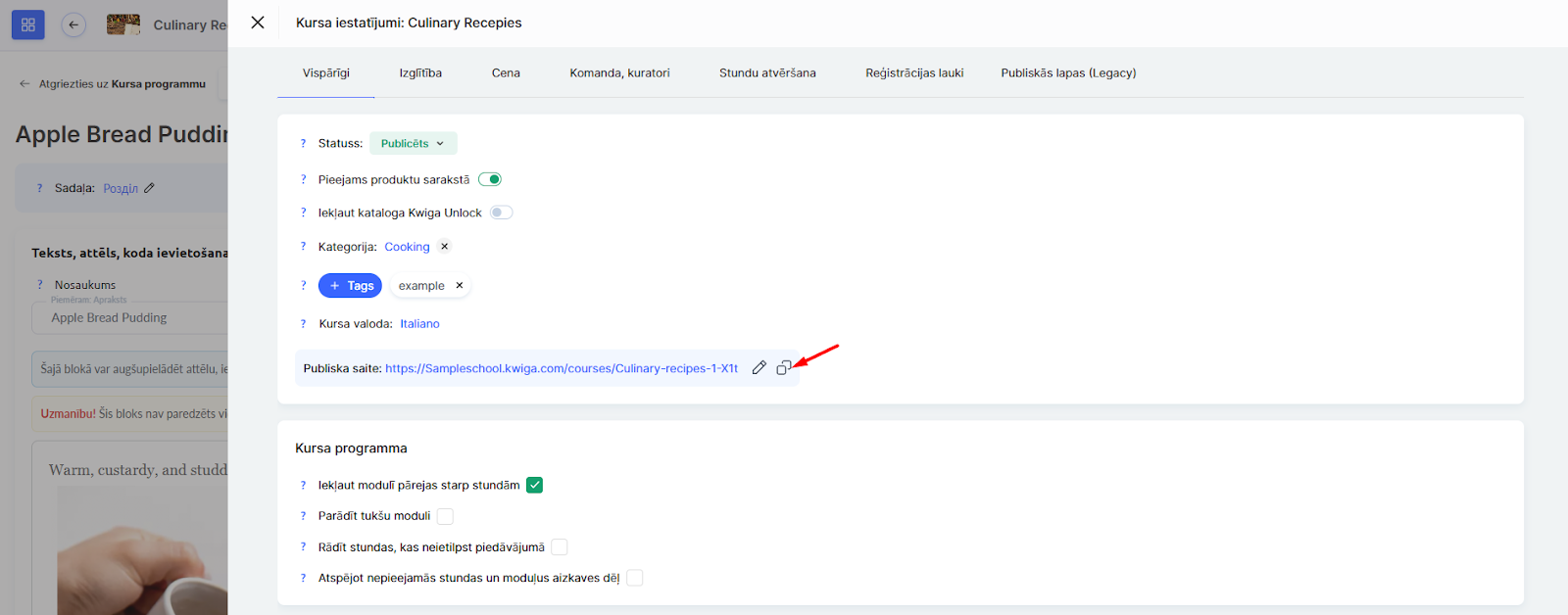This screenshot has width=1568, height=615.
Task: Click the pencil icon to edit public link
Action: click(759, 368)
